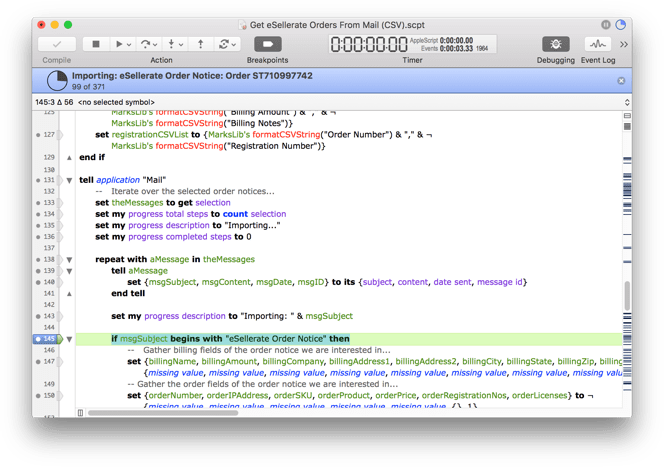Click the Step Over icon
664x467 pixels.
point(145,44)
